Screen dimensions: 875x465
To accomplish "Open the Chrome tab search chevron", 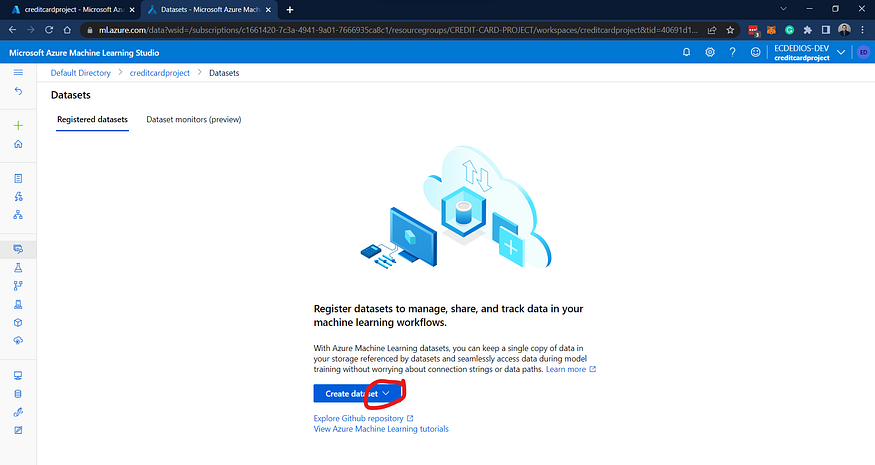I will point(783,9).
